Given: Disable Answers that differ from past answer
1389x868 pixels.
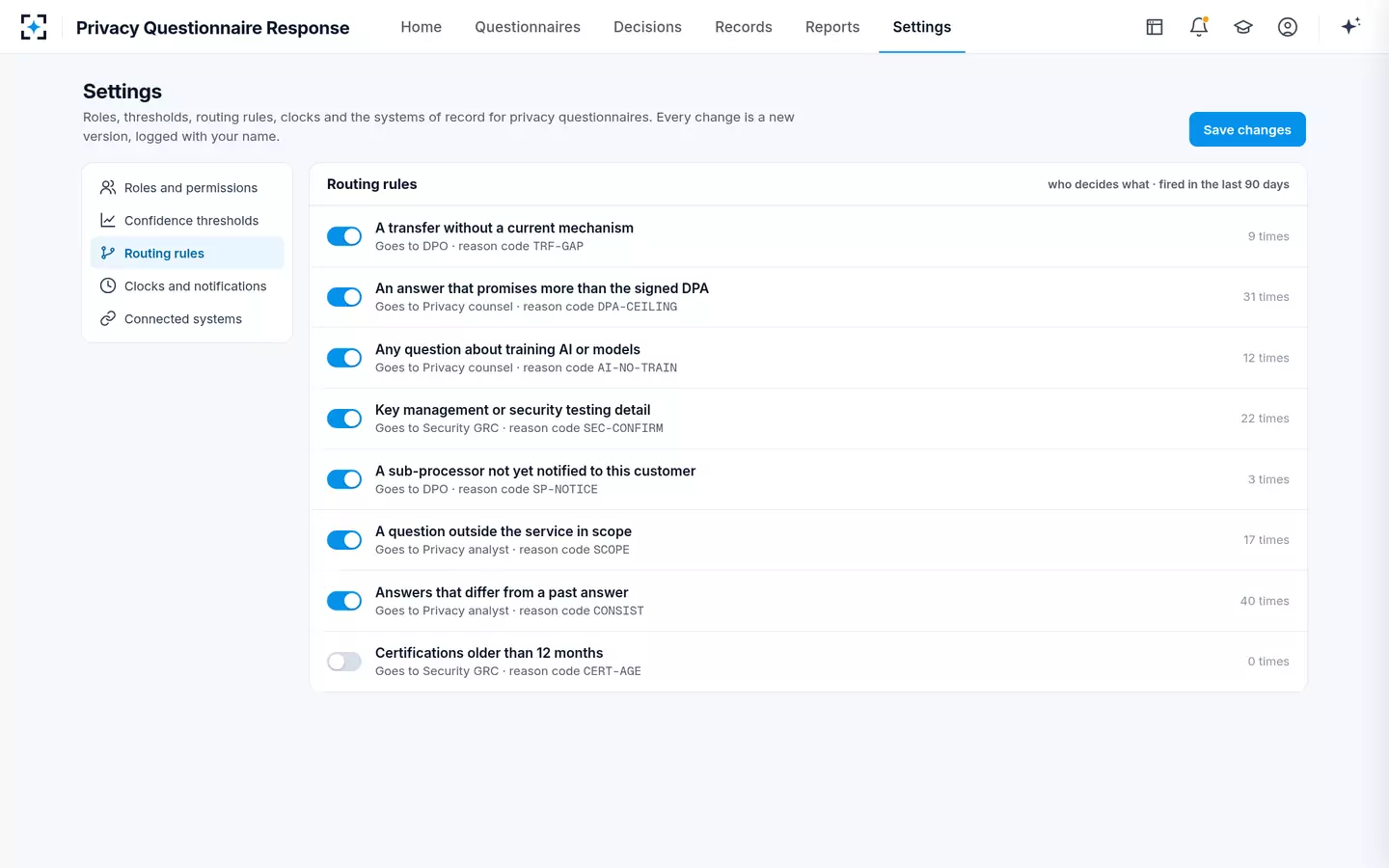Looking at the screenshot, I should [344, 601].
